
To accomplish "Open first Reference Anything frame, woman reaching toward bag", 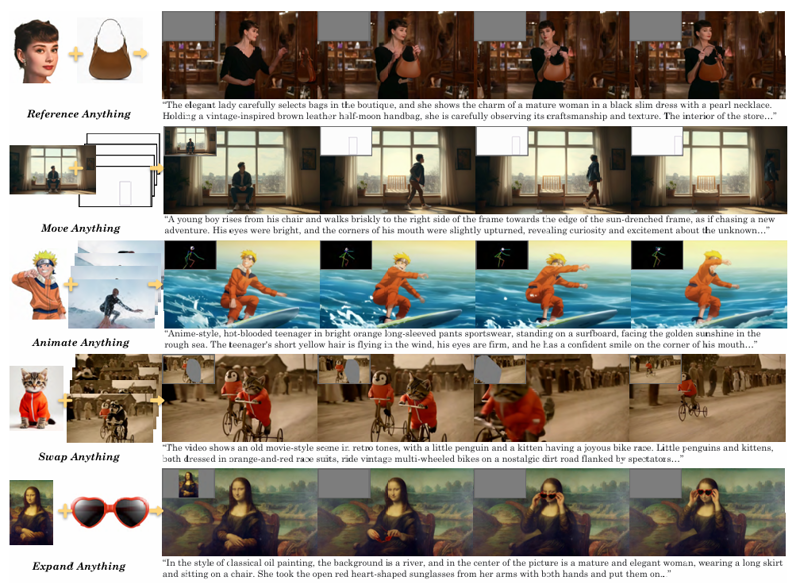I will (240, 55).
